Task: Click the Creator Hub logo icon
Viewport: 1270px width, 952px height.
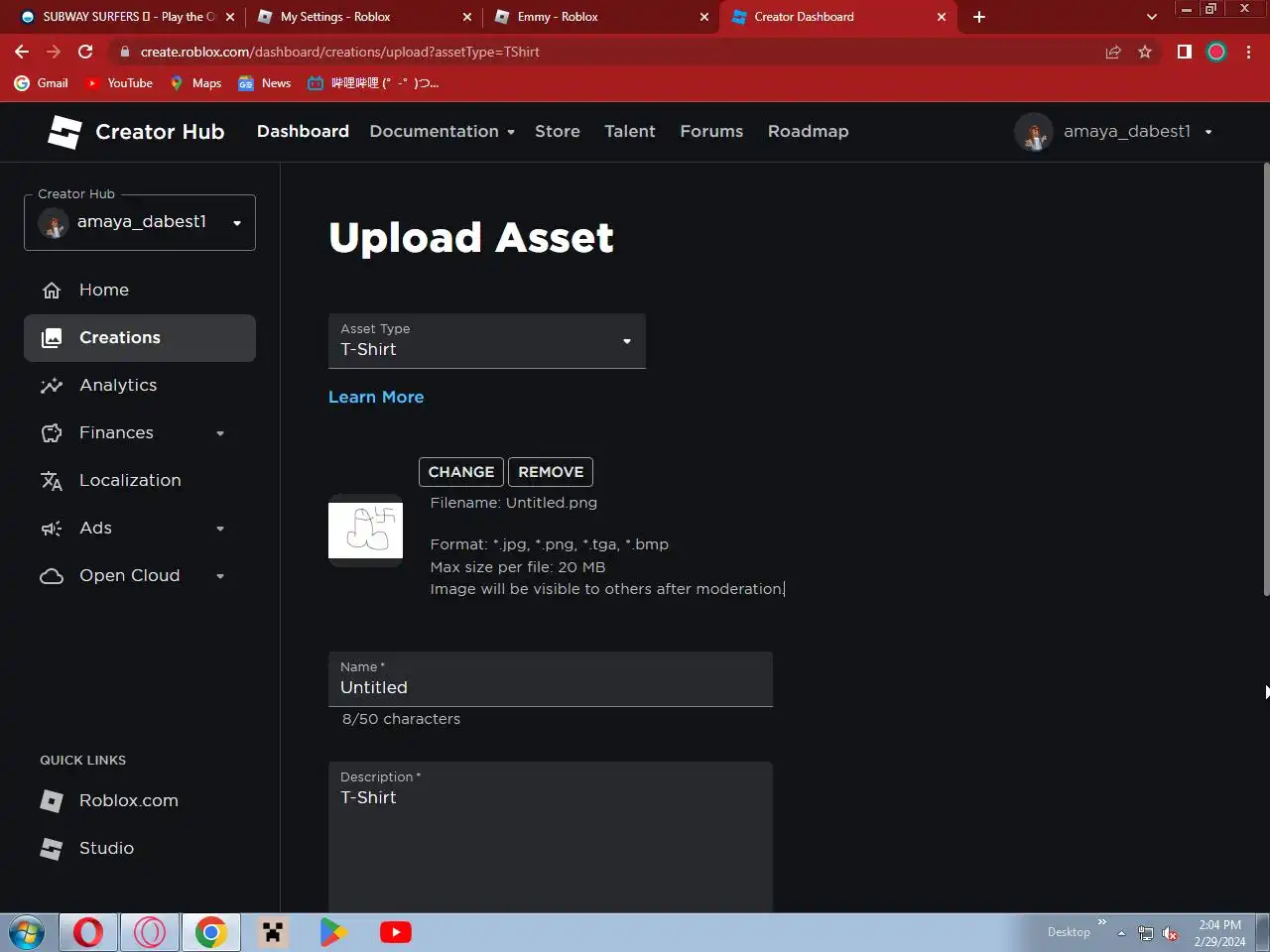Action: [65, 132]
